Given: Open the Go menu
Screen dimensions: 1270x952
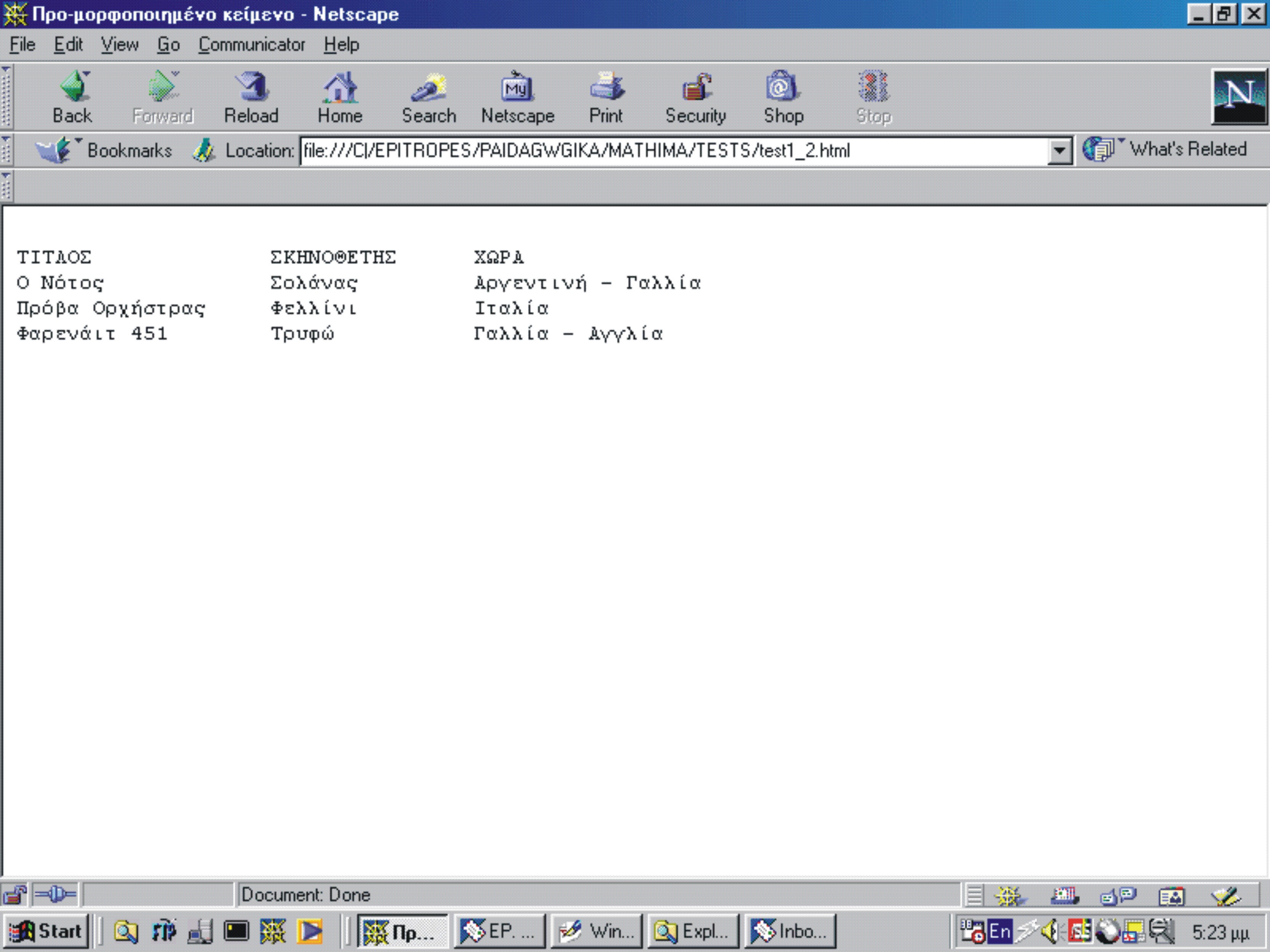Looking at the screenshot, I should [x=168, y=45].
